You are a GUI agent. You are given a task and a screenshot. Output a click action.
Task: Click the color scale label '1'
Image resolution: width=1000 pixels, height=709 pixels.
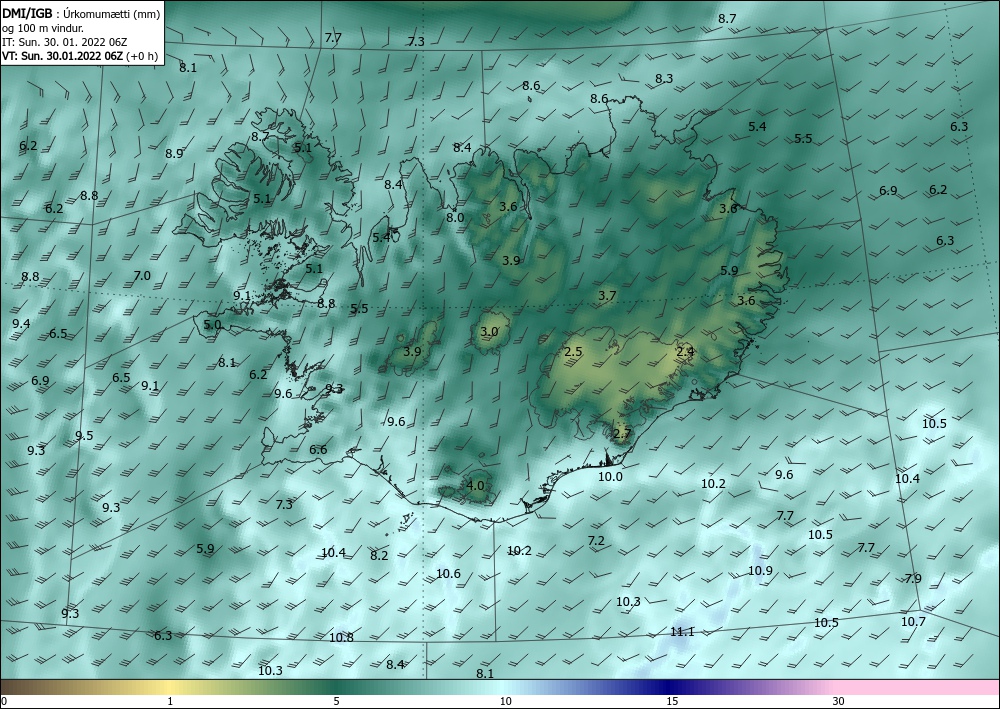coord(169,701)
